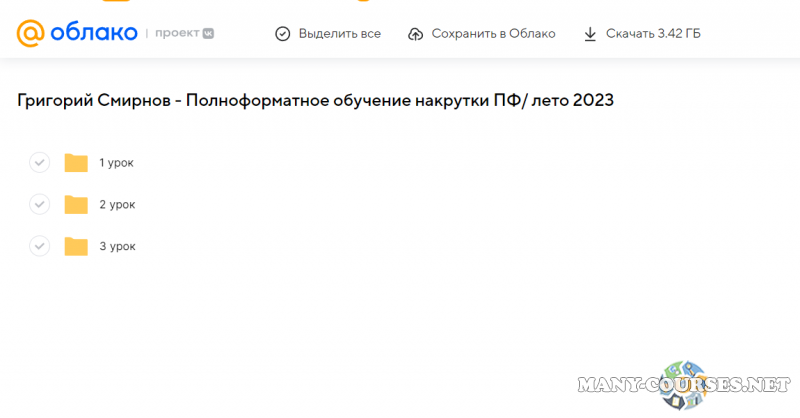Open the folder icon of "3 урок"
Screen dimensions: 800x418
coord(76,246)
